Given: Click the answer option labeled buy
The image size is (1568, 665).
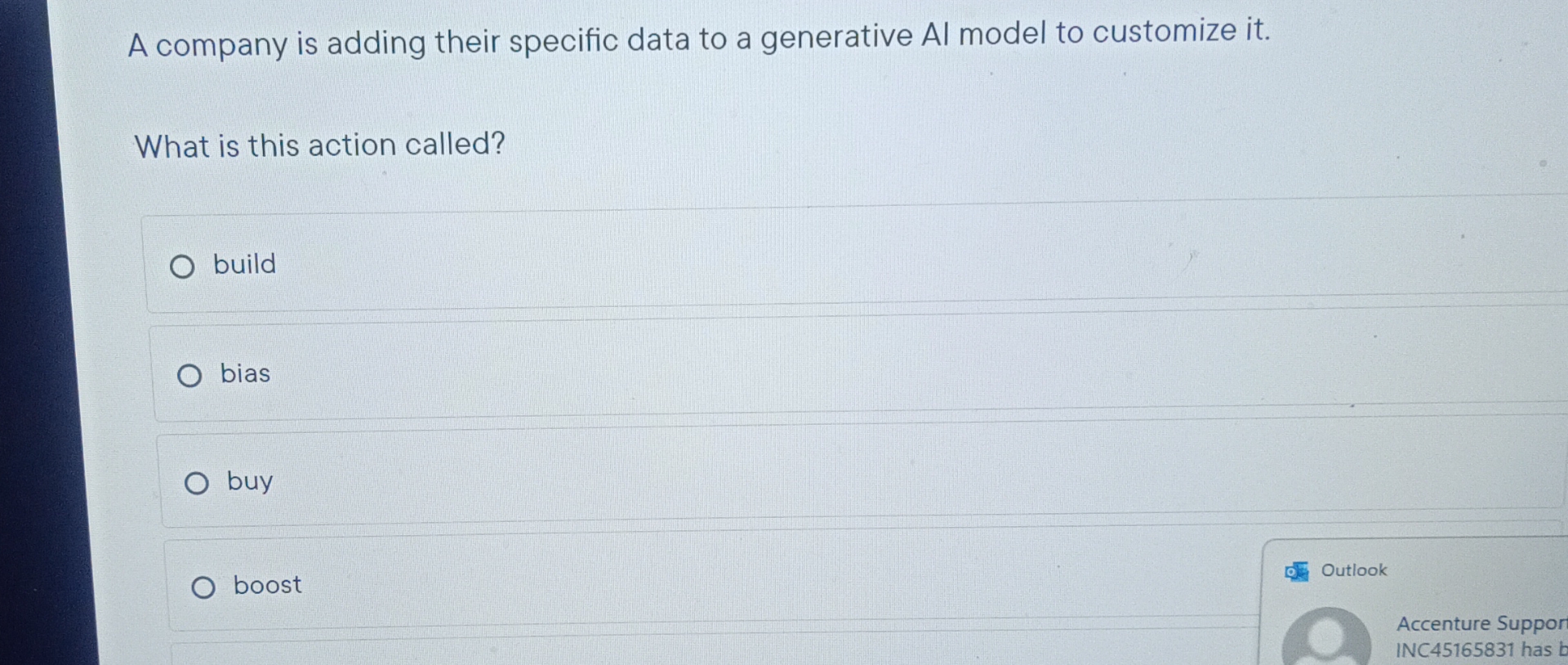Looking at the screenshot, I should [x=251, y=482].
